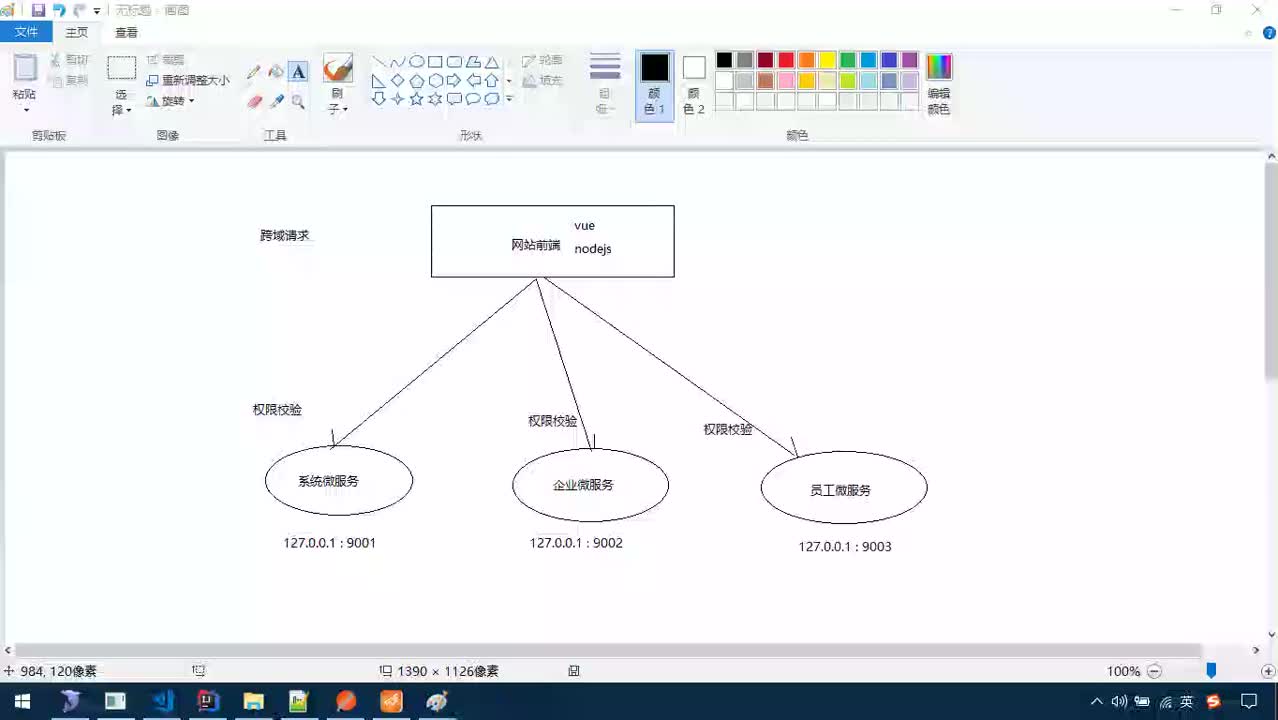Click the vertical scrollbar thumb
Viewport: 1278px width, 720px height.
(x=1271, y=270)
